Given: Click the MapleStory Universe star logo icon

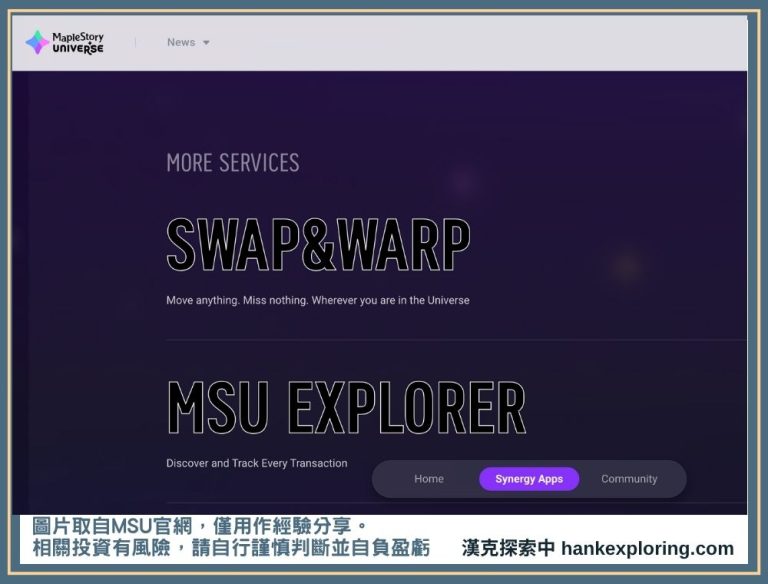Looking at the screenshot, I should click(37, 42).
